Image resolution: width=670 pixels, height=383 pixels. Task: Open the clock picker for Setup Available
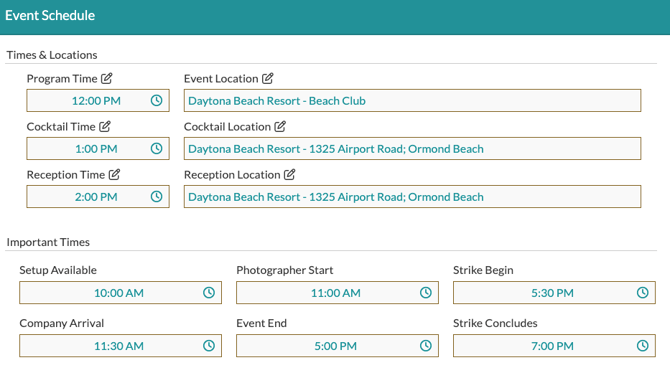(209, 292)
